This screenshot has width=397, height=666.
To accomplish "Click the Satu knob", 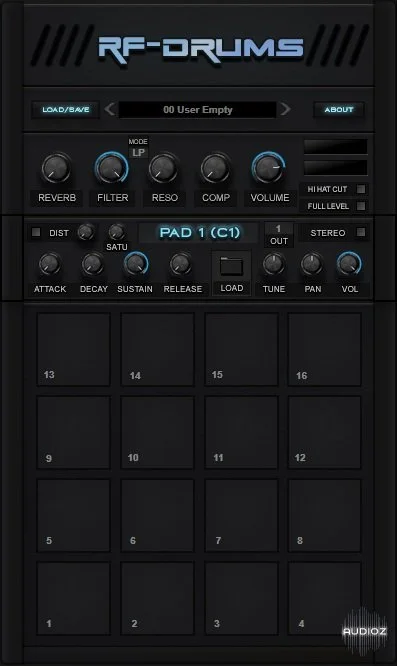I will click(x=116, y=232).
